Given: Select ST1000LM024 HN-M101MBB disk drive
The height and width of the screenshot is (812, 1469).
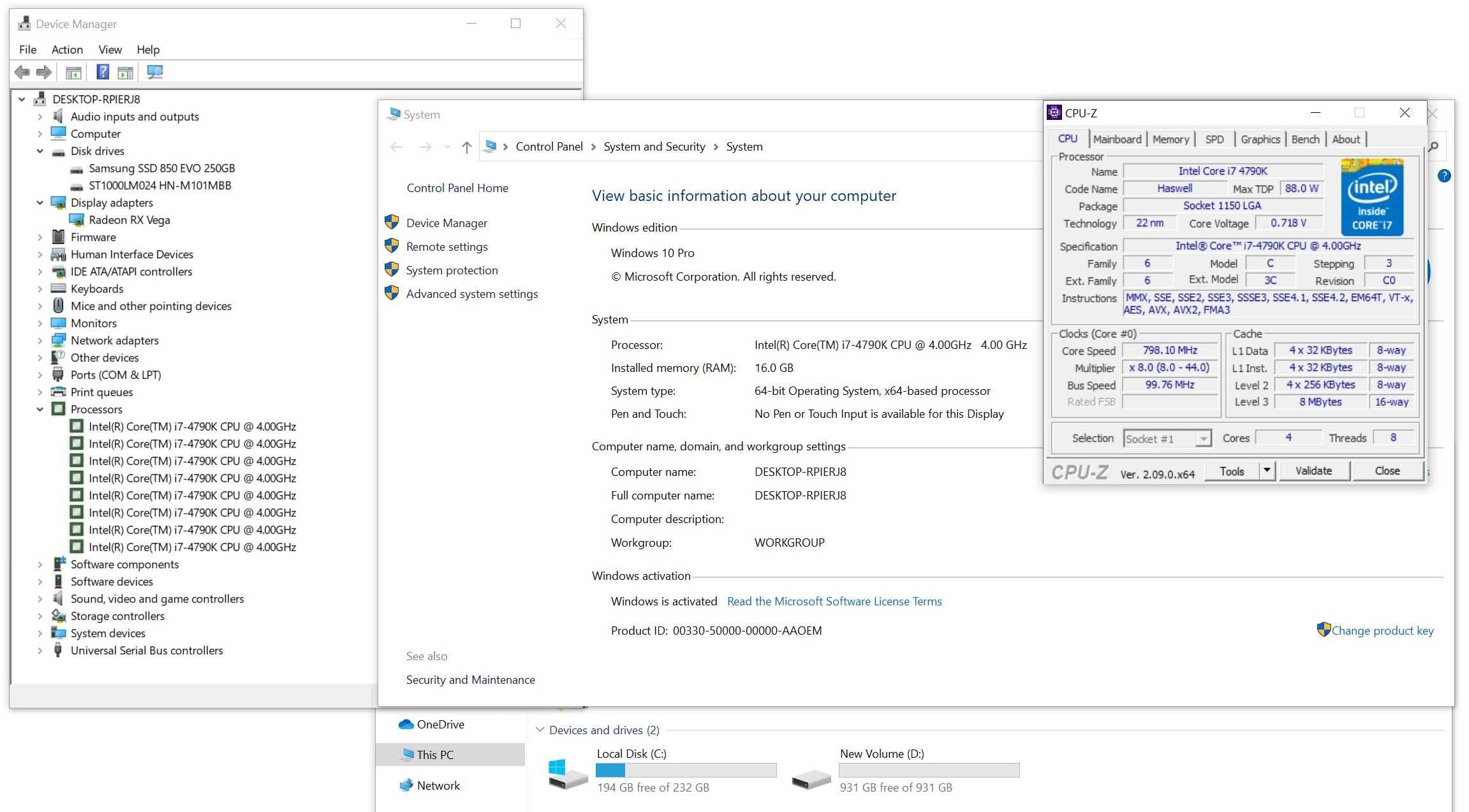Looking at the screenshot, I should [x=159, y=186].
